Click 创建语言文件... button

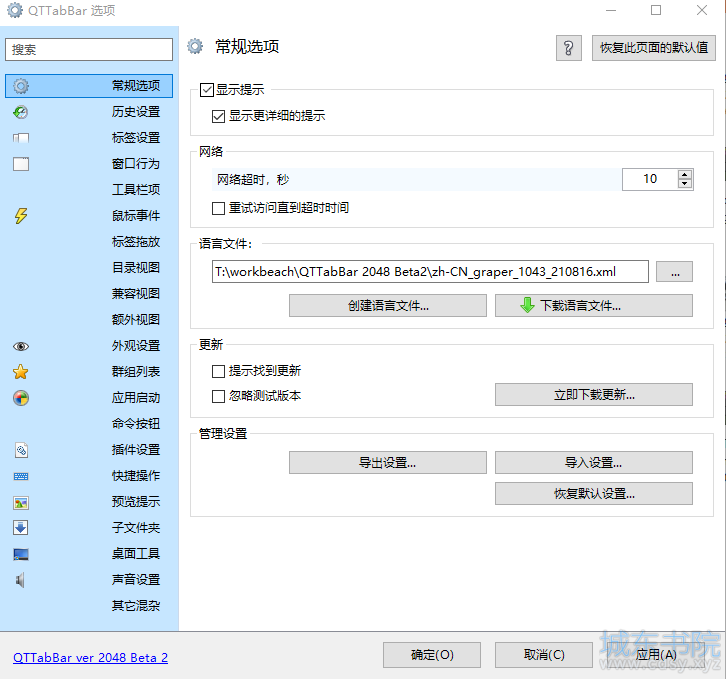point(388,306)
